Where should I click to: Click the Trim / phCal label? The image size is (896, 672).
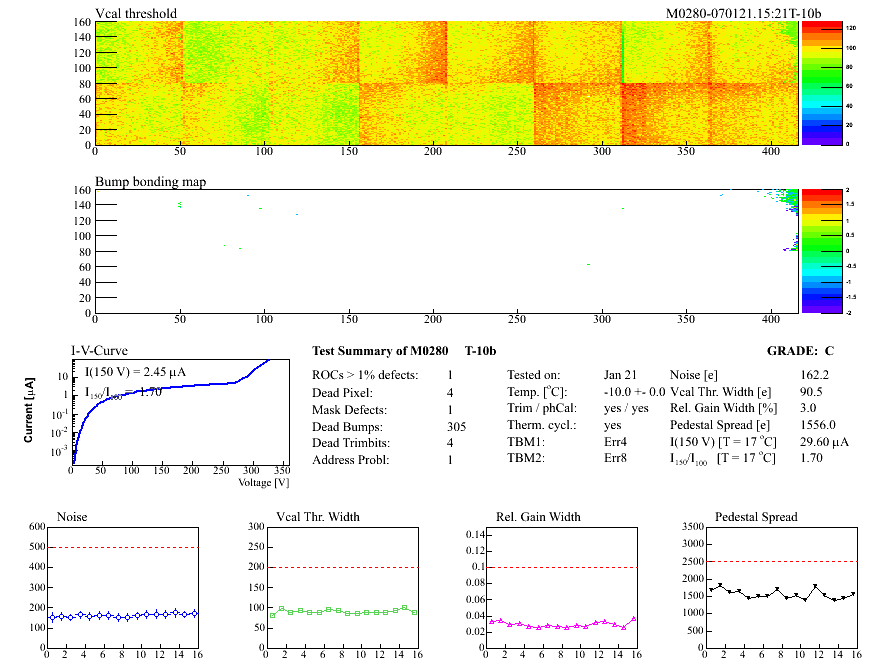[x=542, y=408]
